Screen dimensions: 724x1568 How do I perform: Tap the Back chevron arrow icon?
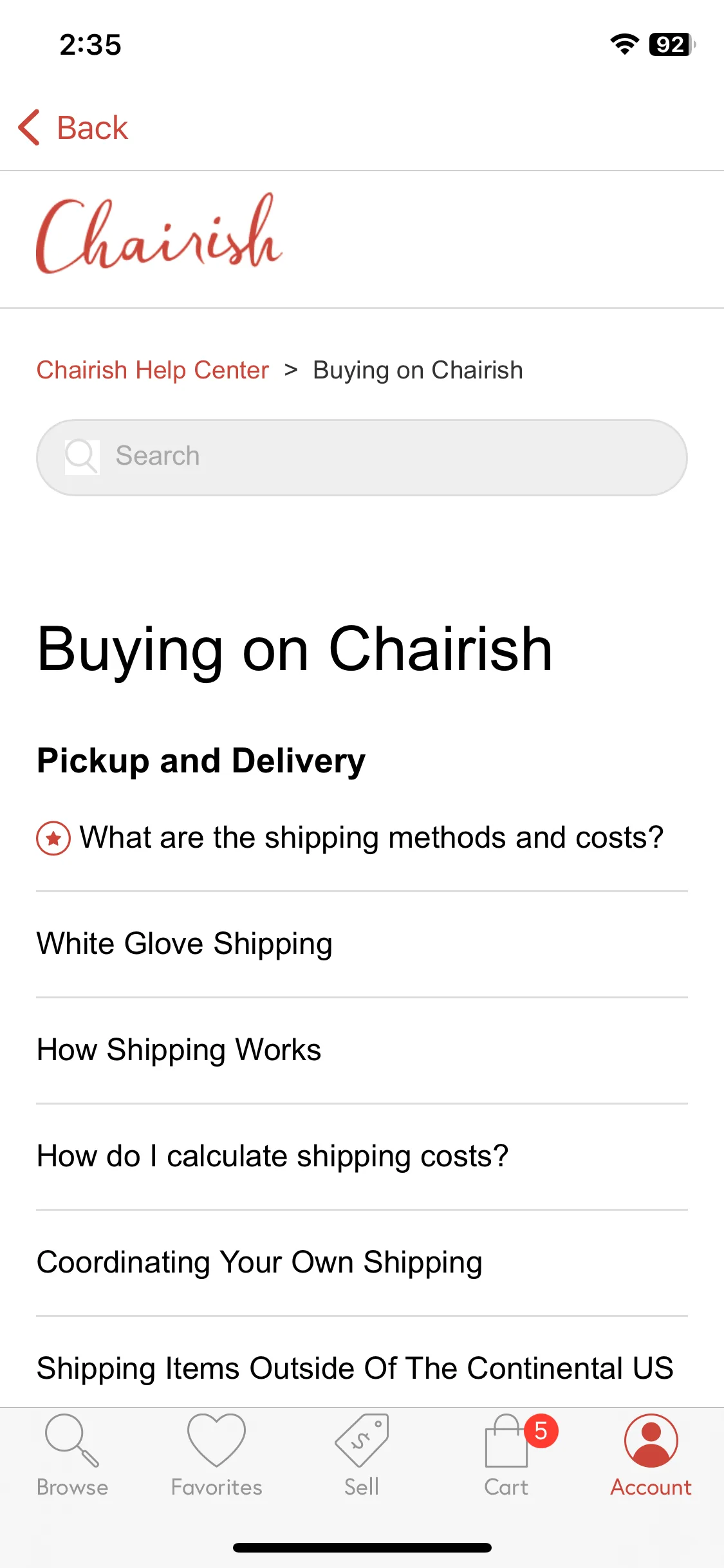[29, 127]
